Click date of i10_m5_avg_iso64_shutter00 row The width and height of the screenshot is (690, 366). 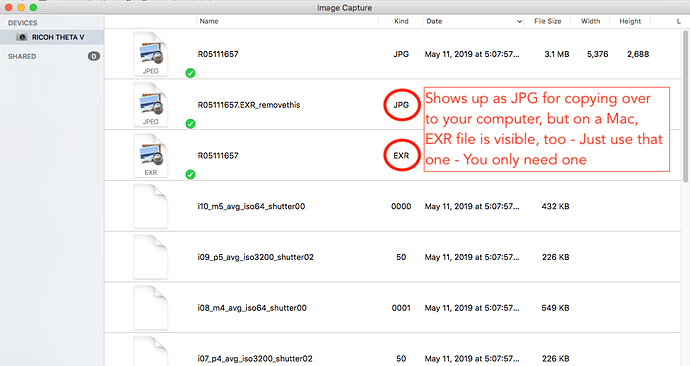point(472,206)
